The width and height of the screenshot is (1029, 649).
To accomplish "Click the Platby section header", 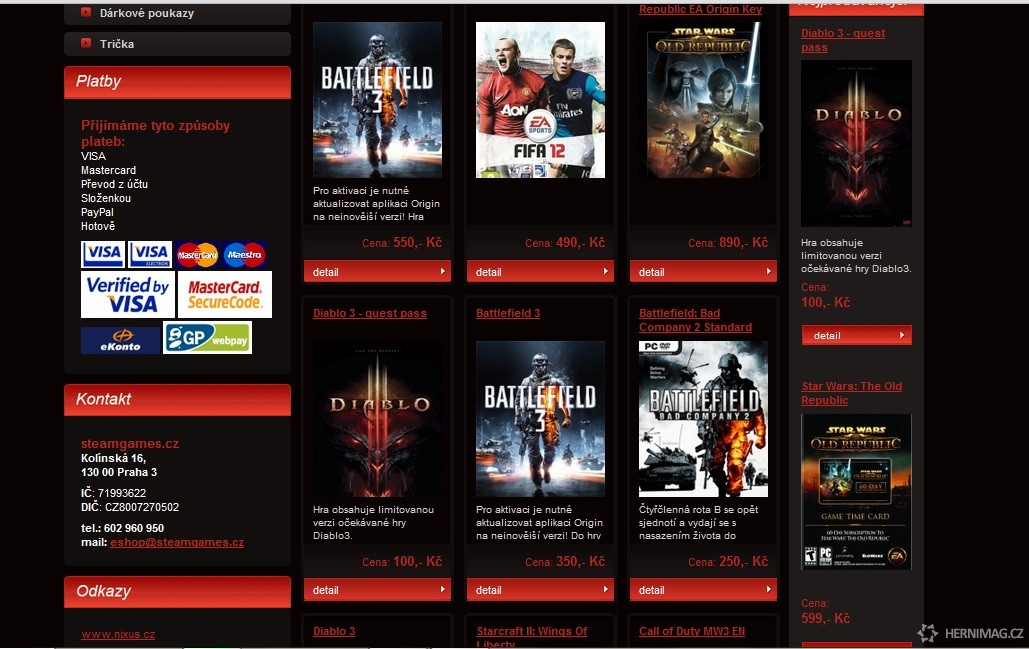I will pos(177,82).
